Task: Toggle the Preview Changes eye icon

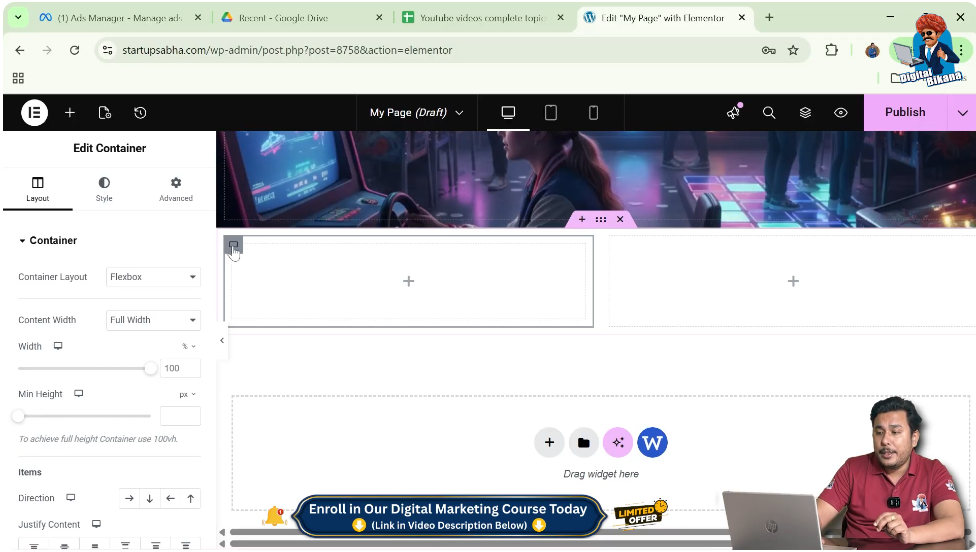Action: click(x=841, y=113)
